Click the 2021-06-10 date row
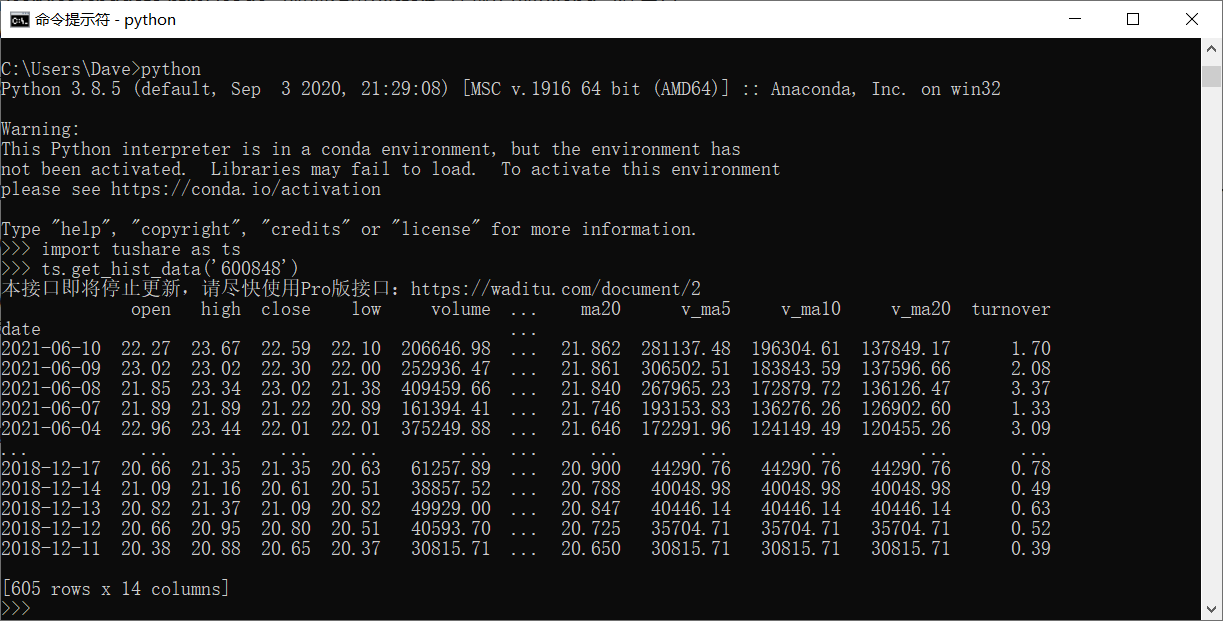 click(526, 349)
